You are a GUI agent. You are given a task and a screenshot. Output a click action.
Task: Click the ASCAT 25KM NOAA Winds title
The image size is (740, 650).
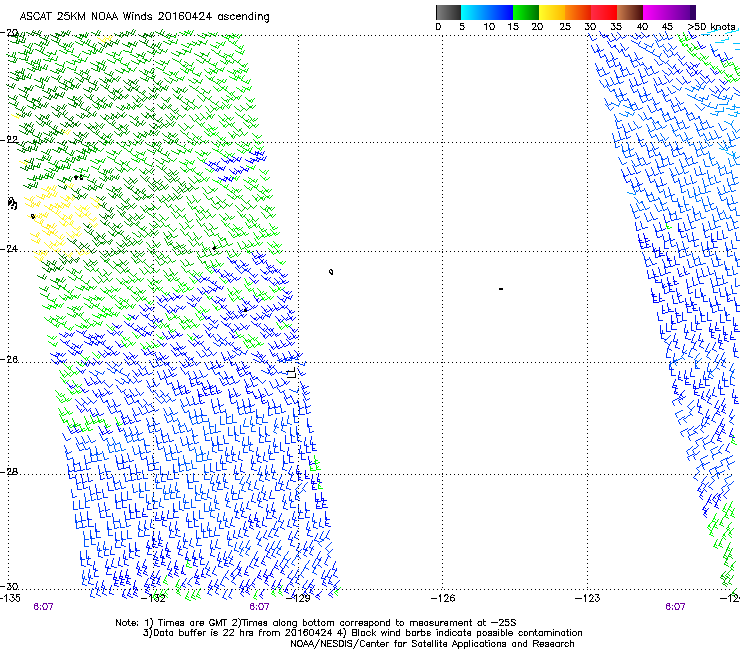click(144, 17)
